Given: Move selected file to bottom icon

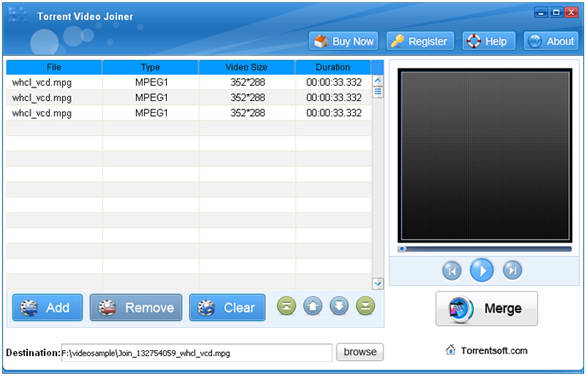Looking at the screenshot, I should coord(365,306).
